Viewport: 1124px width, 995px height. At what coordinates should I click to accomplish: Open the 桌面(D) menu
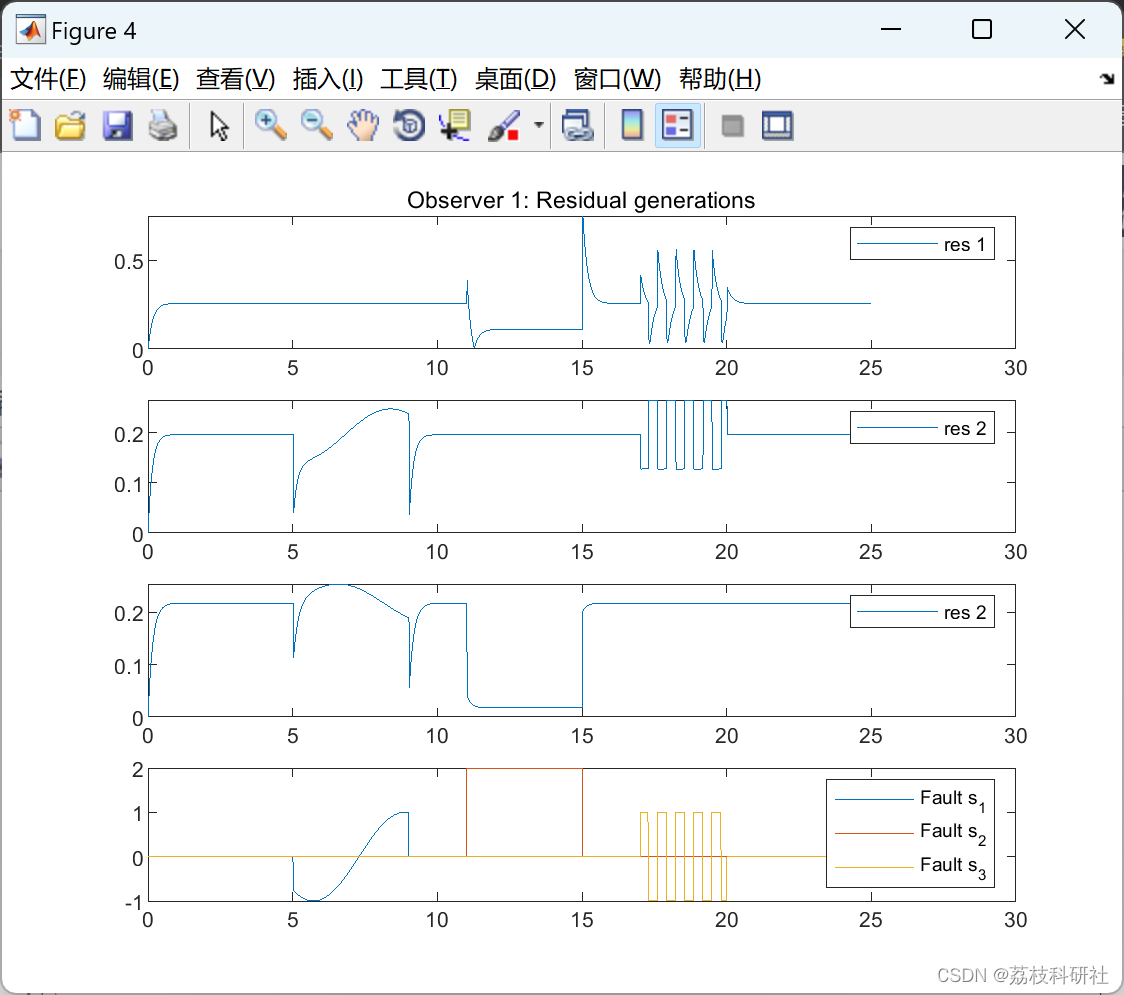pyautogui.click(x=515, y=79)
